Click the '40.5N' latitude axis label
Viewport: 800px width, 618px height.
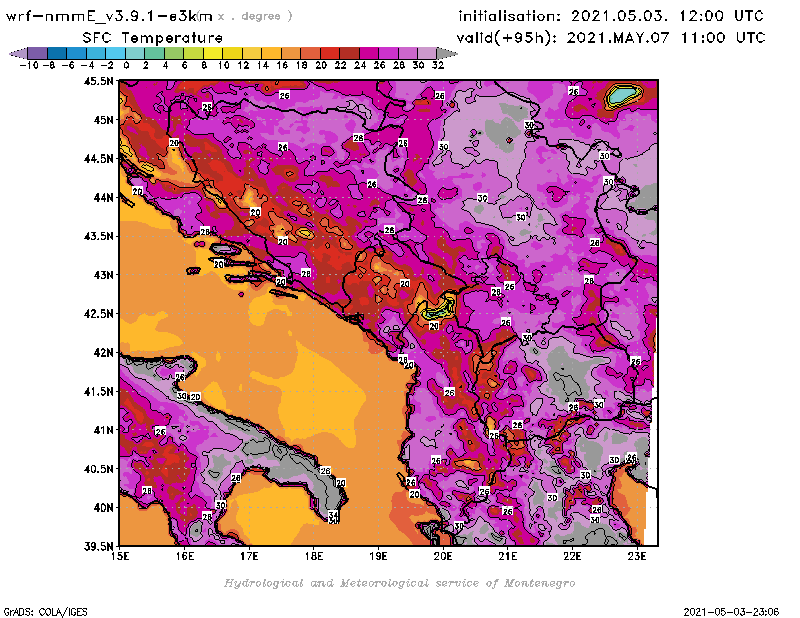tap(98, 469)
